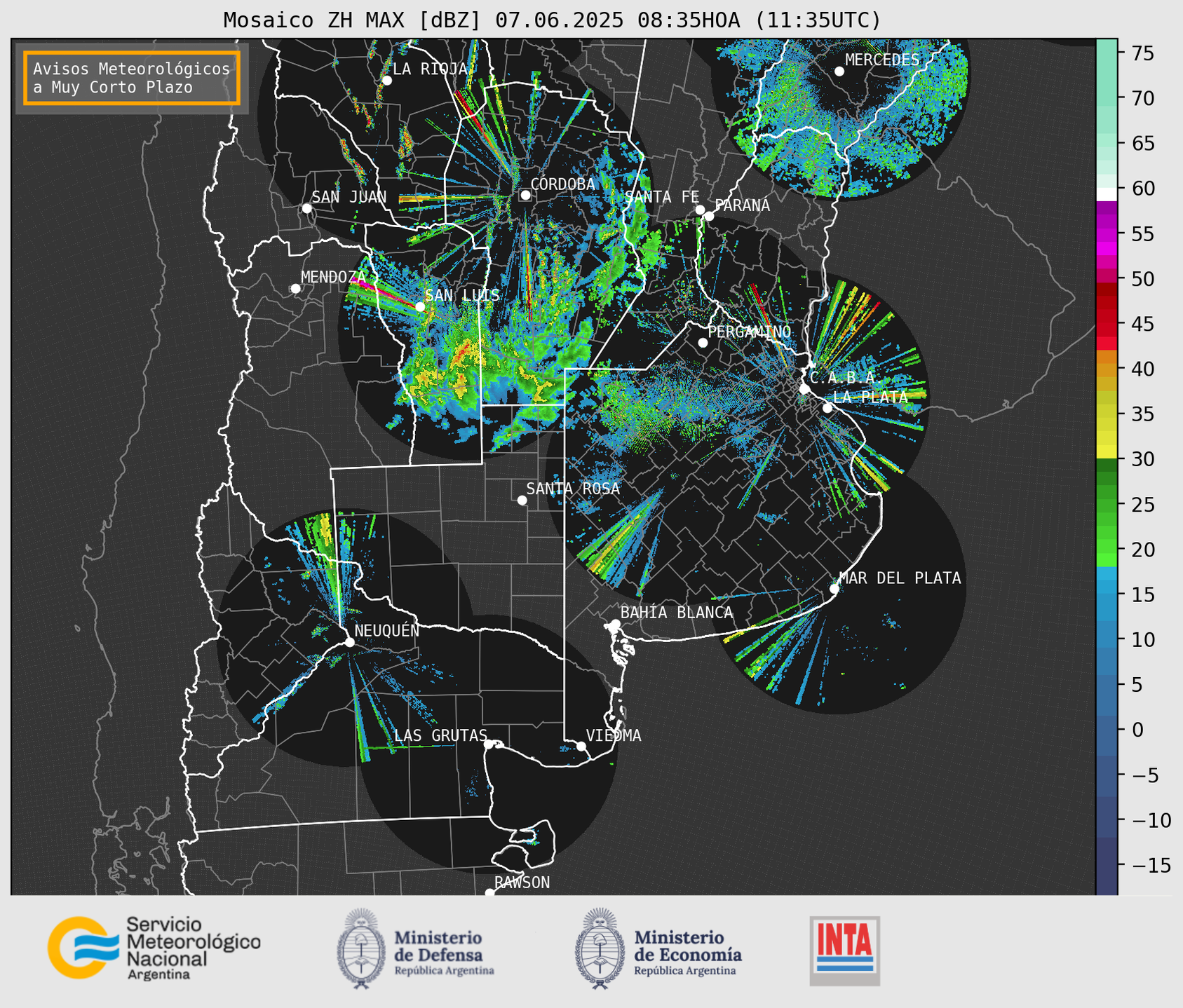Click the Servicio Meteorológico Nacional logo
The width and height of the screenshot is (1183, 1008).
[x=154, y=948]
